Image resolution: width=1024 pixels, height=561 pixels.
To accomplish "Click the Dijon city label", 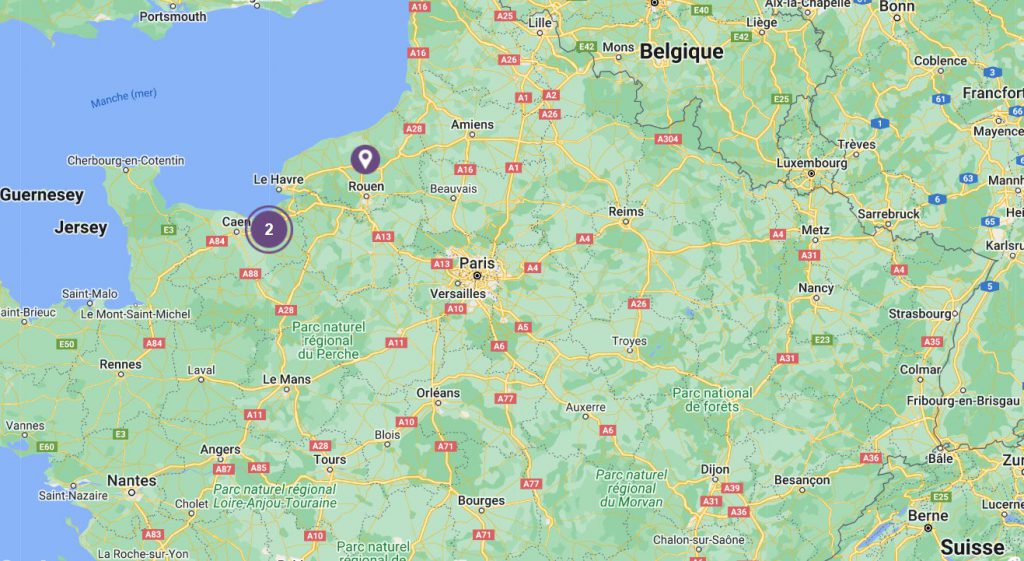I will coord(714,470).
